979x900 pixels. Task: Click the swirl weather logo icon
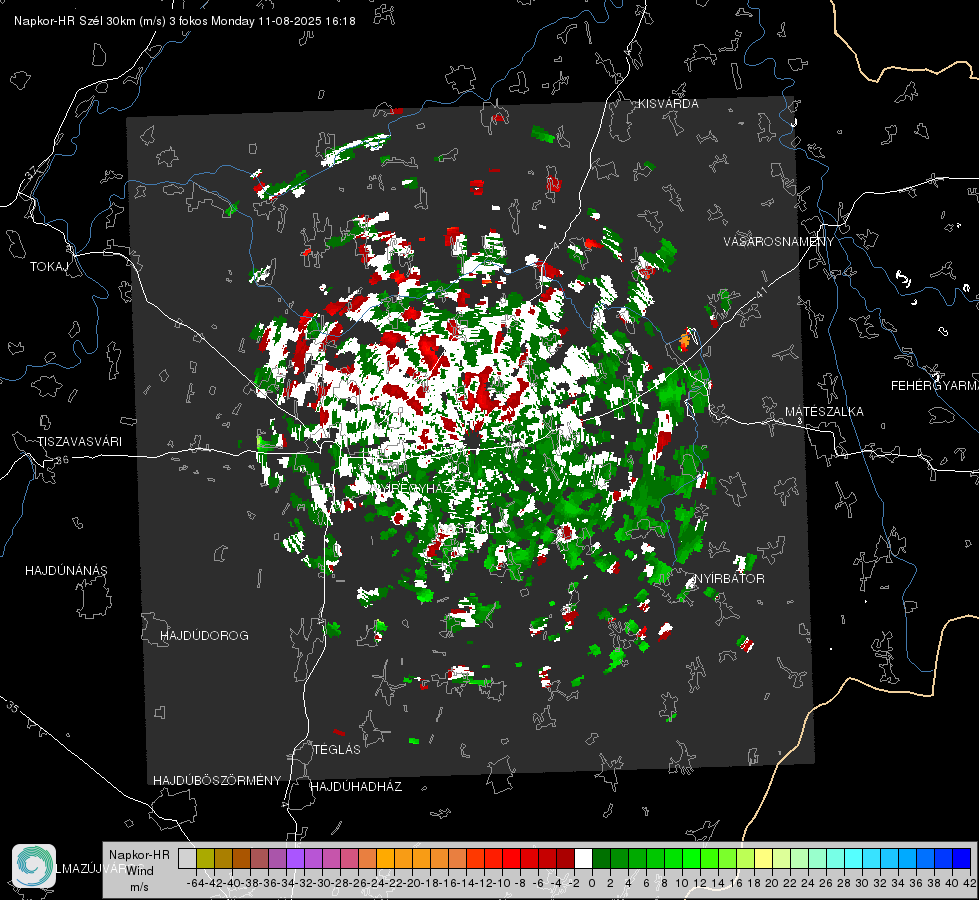34,866
